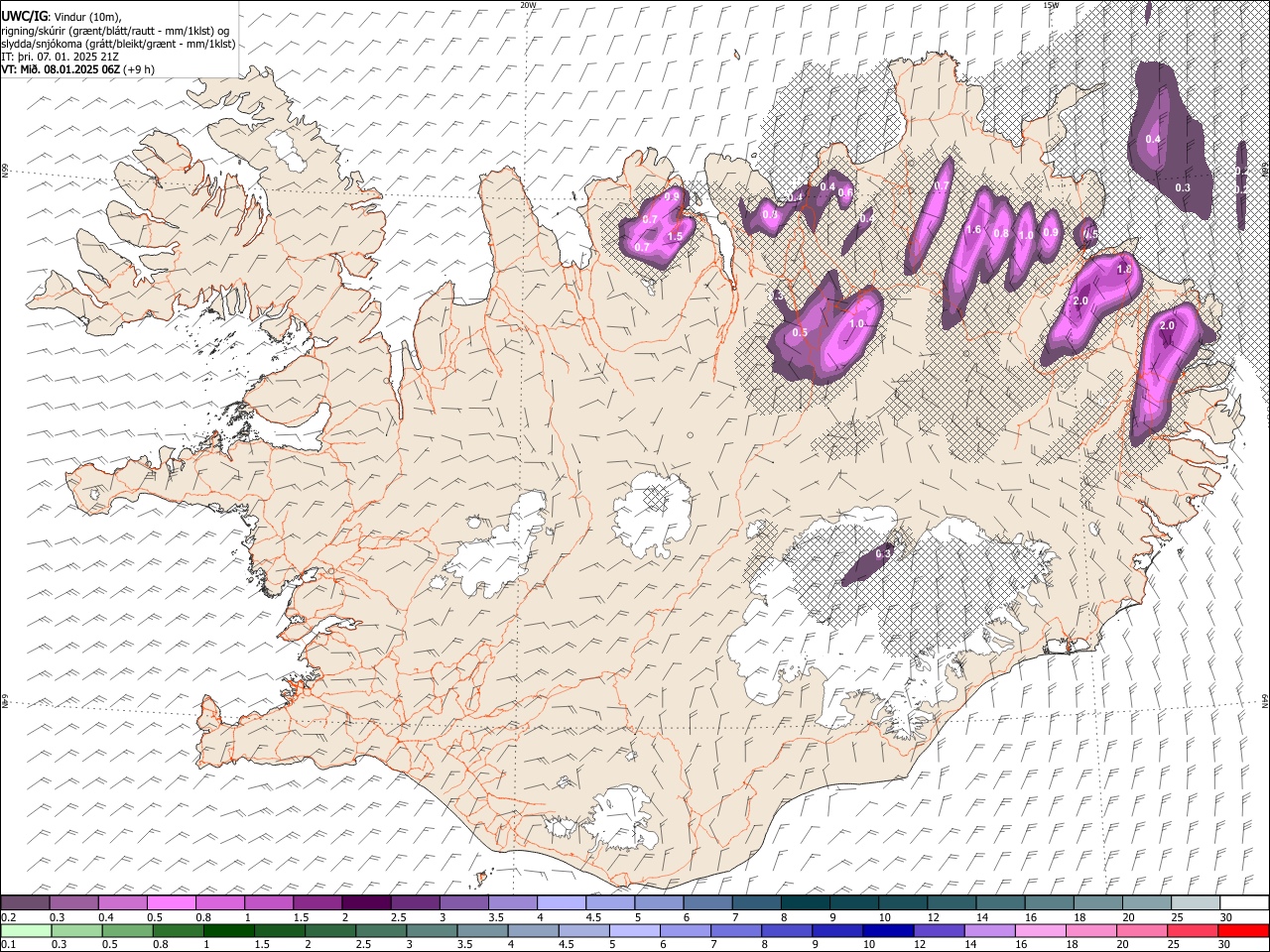Click the 0.1 label in the bottom legend row
This screenshot has width=1270, height=952.
[8, 945]
